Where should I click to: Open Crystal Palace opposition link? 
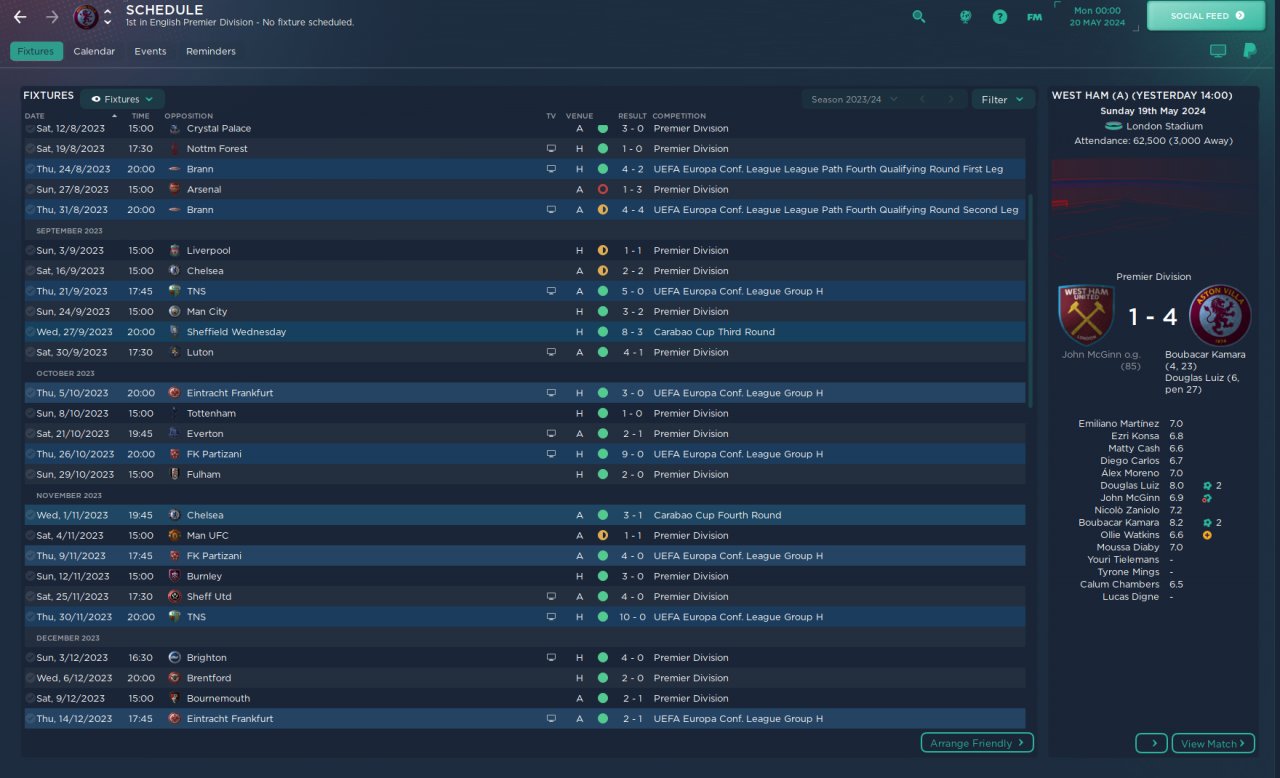tap(219, 128)
